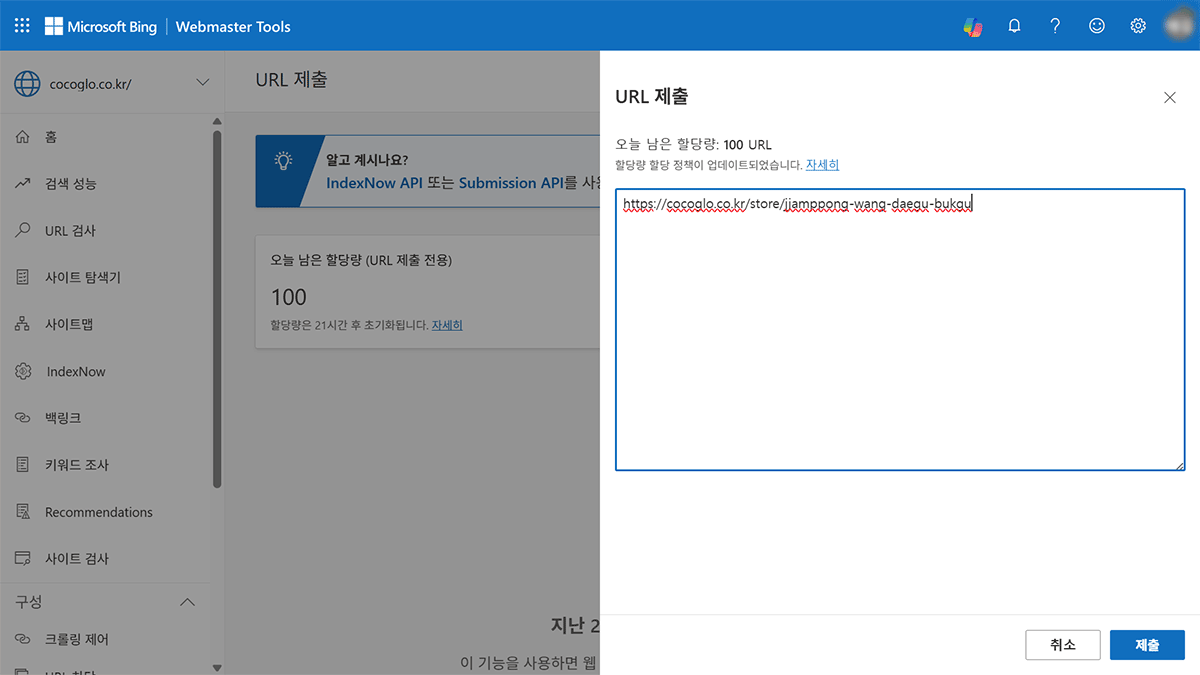Image resolution: width=1200 pixels, height=675 pixels.
Task: Open the feedback smiley icon
Action: (x=1097, y=26)
